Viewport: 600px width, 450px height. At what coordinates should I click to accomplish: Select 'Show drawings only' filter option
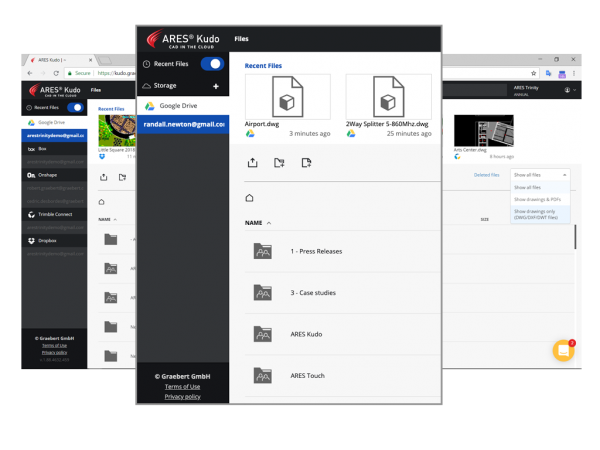[540, 215]
